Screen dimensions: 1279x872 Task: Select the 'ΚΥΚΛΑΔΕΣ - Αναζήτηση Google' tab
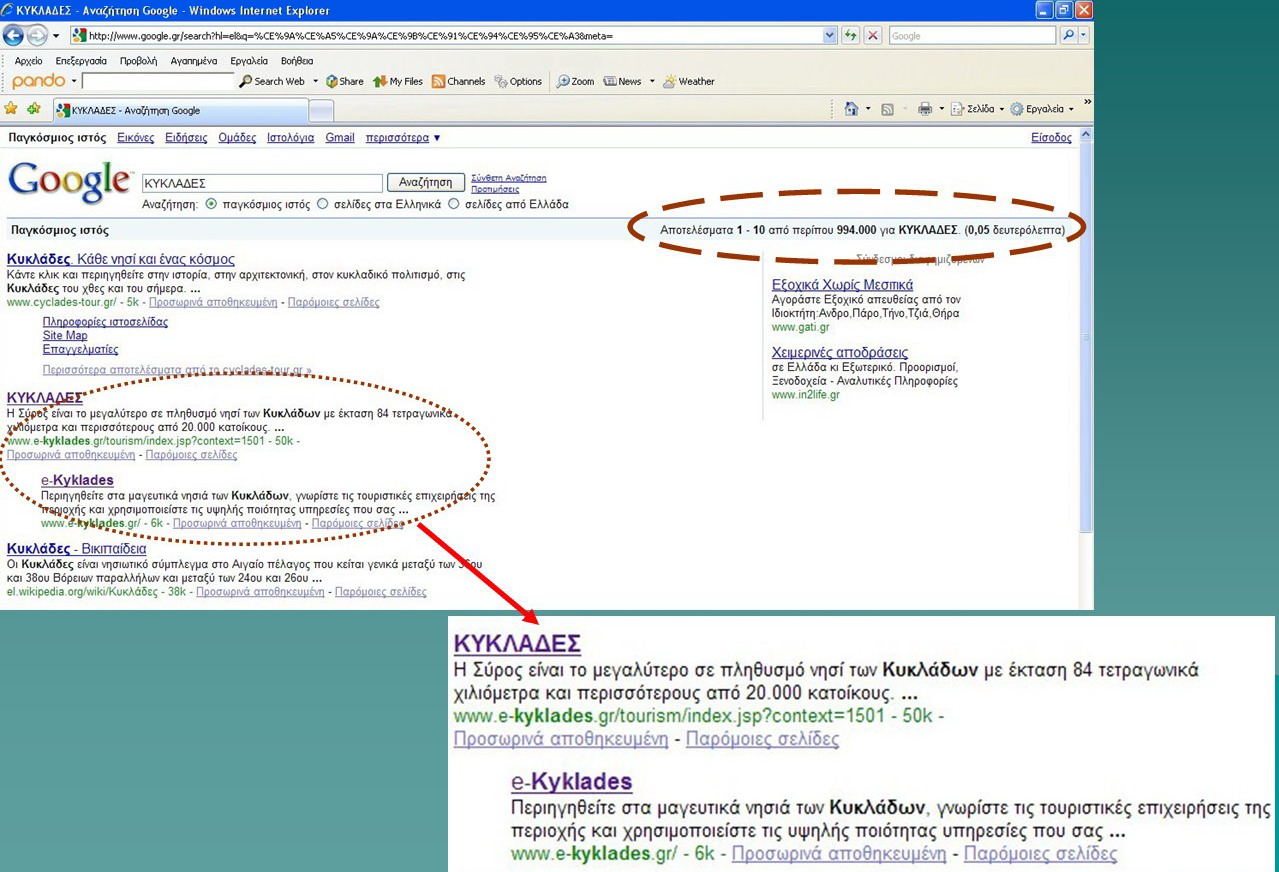[x=179, y=110]
